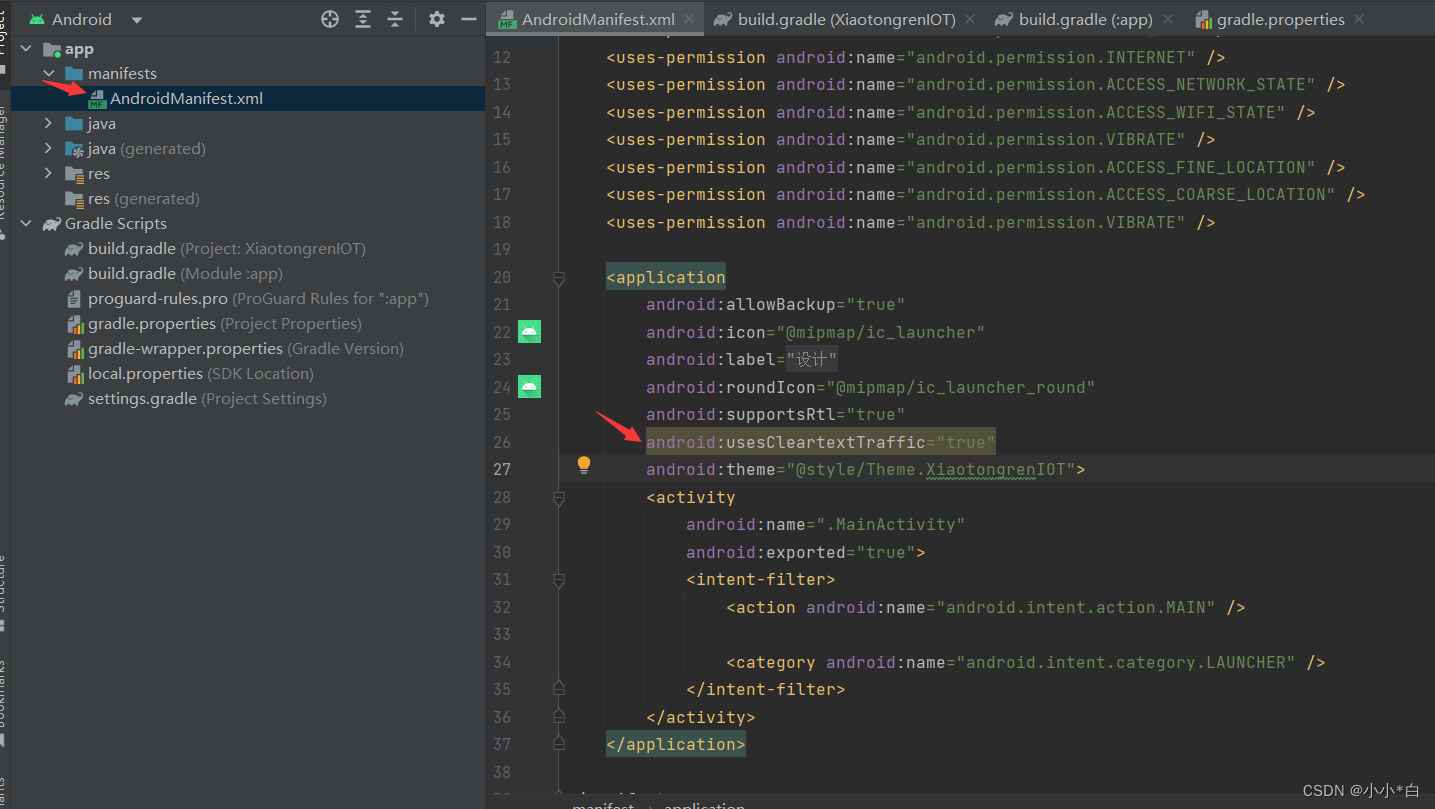Click the launcher icon gutter on line 22
Image resolution: width=1435 pixels, height=809 pixels.
tap(529, 332)
